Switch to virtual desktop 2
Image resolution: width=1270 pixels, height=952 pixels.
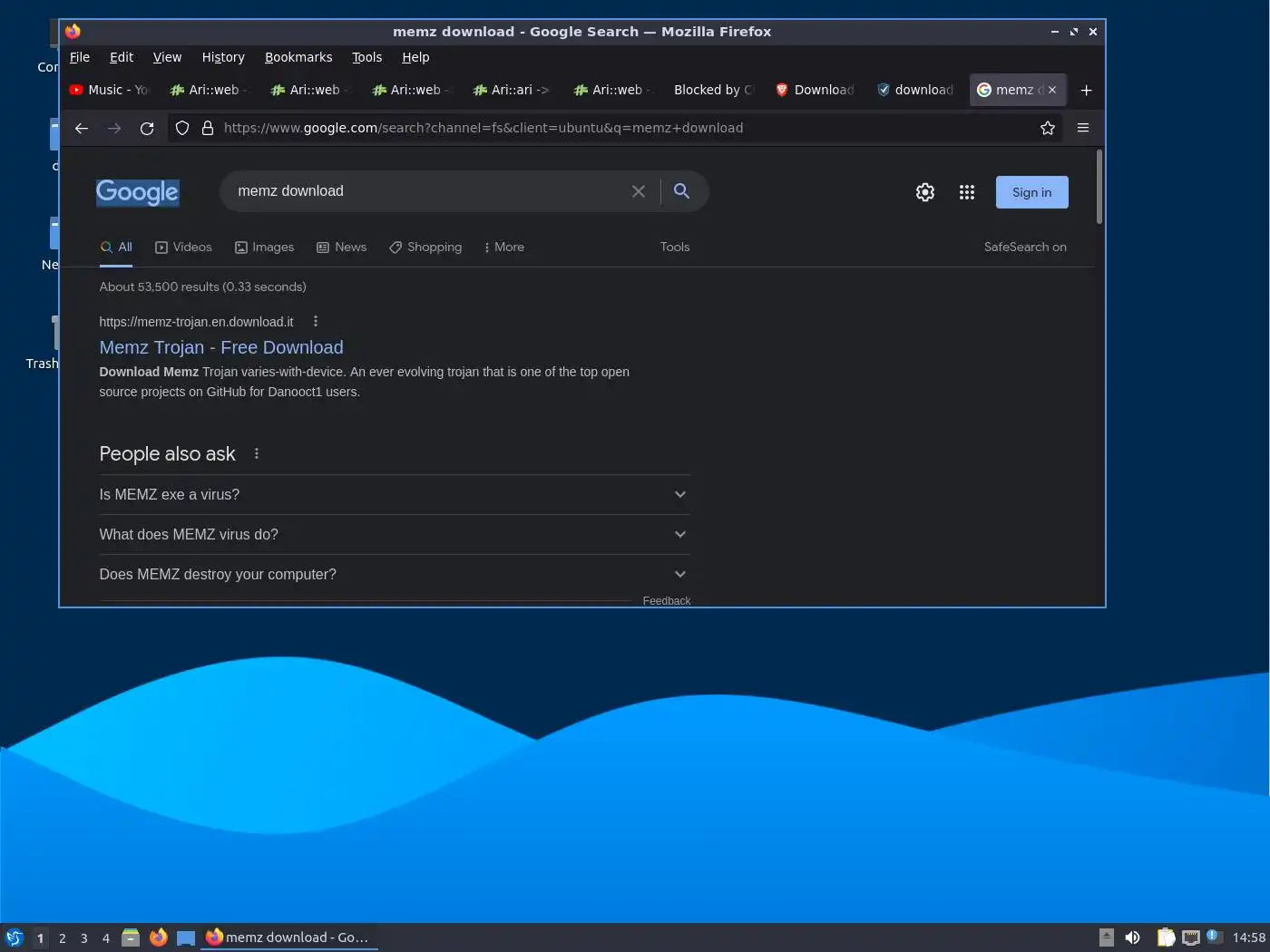coord(63,937)
